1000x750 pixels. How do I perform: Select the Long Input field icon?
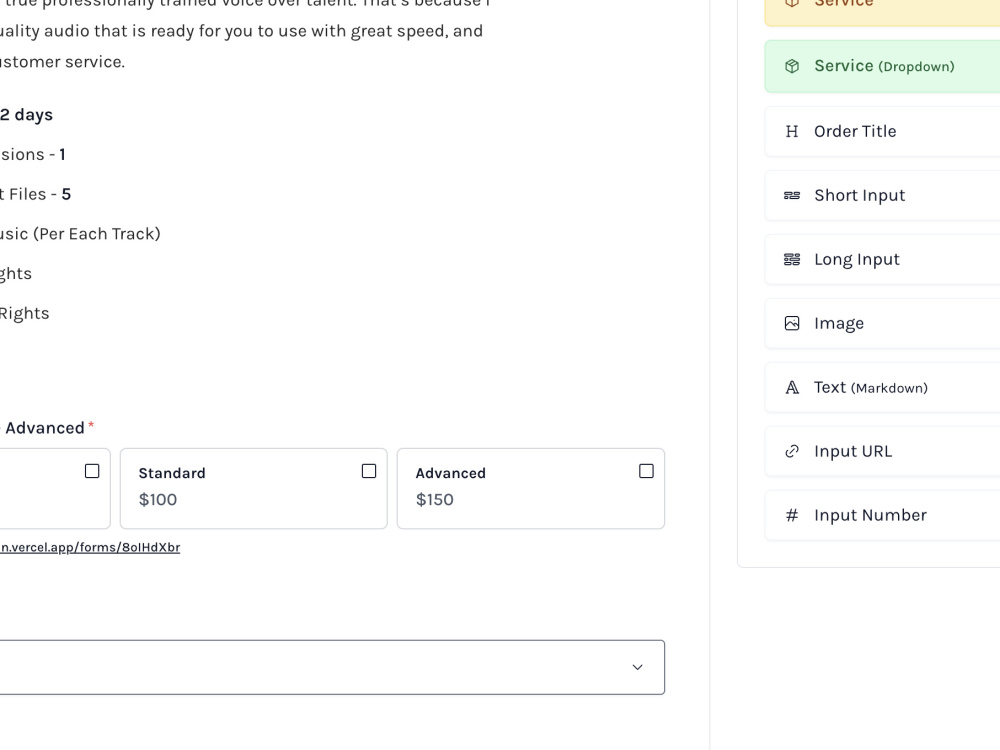coord(791,259)
